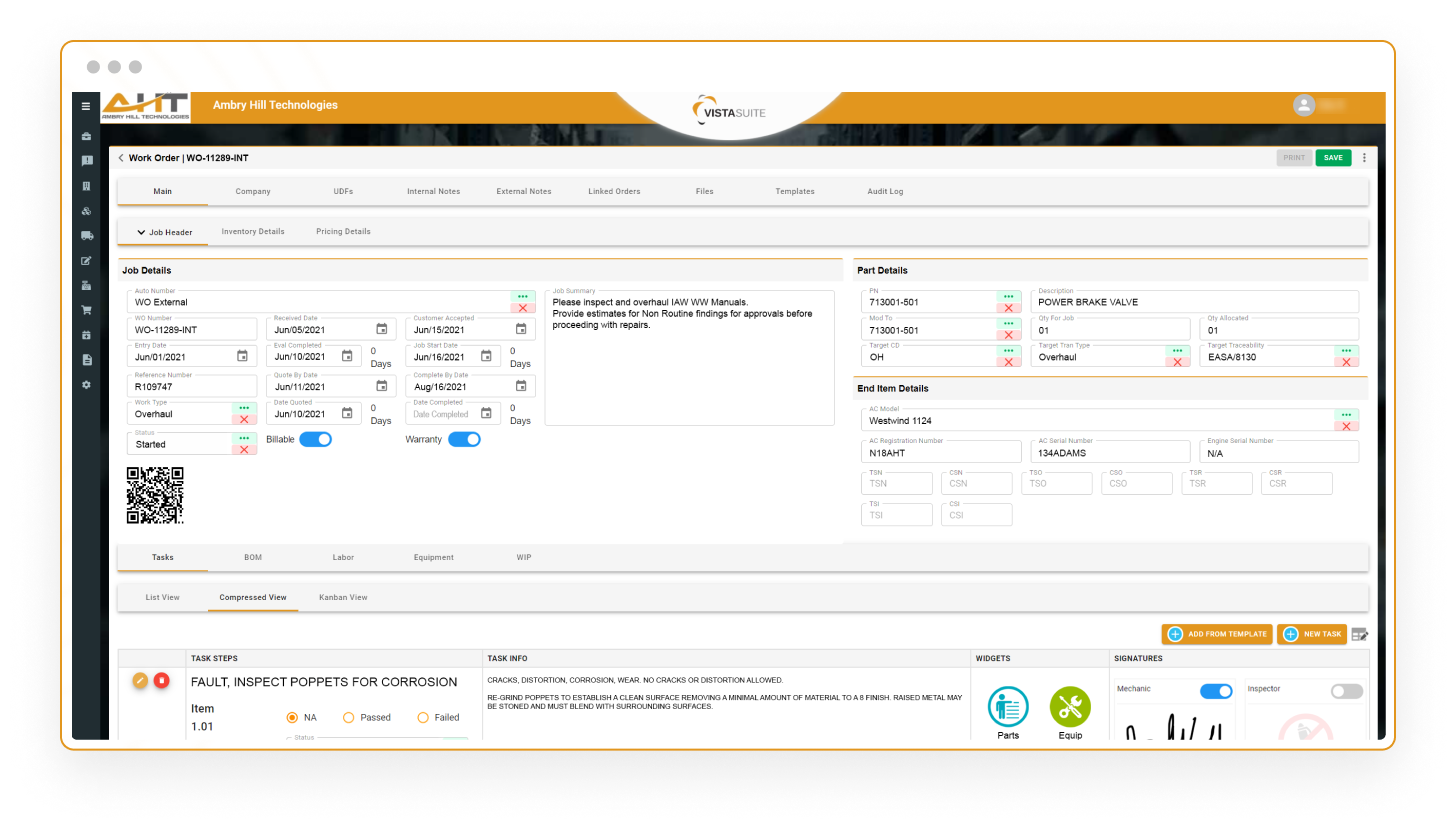Open the Parts widget icon
The height and width of the screenshot is (831, 1456).
(x=1008, y=707)
